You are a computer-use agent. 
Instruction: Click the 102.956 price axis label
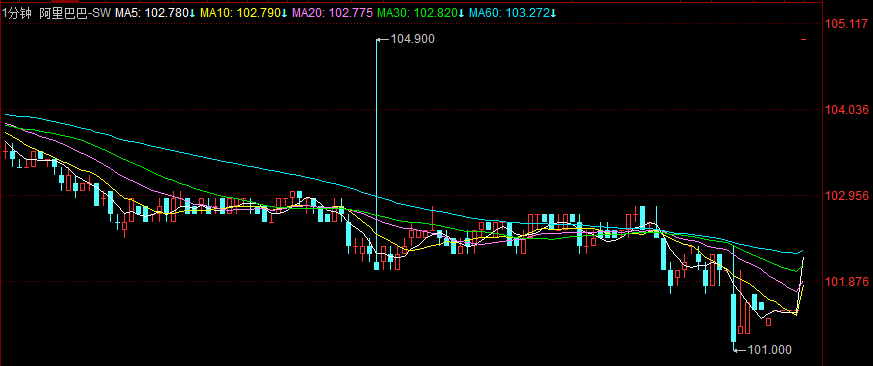tap(847, 196)
